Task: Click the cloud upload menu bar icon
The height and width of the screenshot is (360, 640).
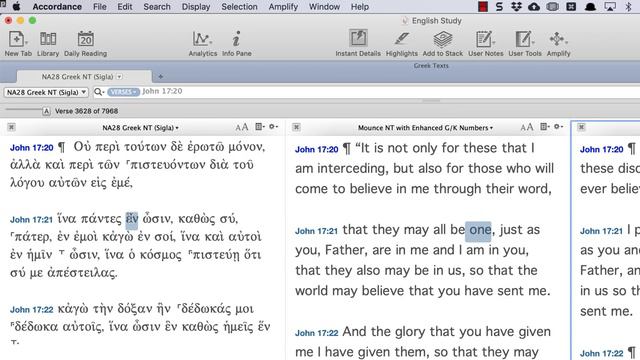Action: click(x=534, y=7)
